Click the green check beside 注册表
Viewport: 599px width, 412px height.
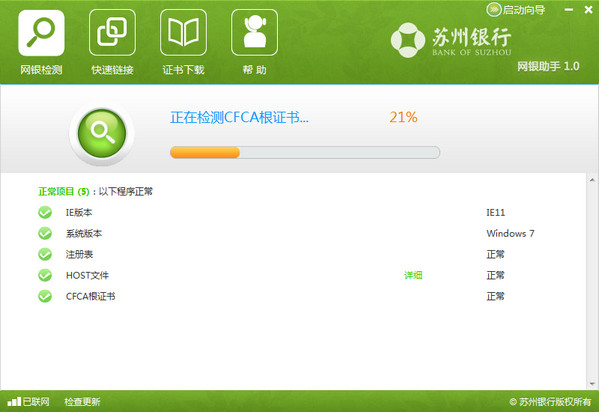45,255
